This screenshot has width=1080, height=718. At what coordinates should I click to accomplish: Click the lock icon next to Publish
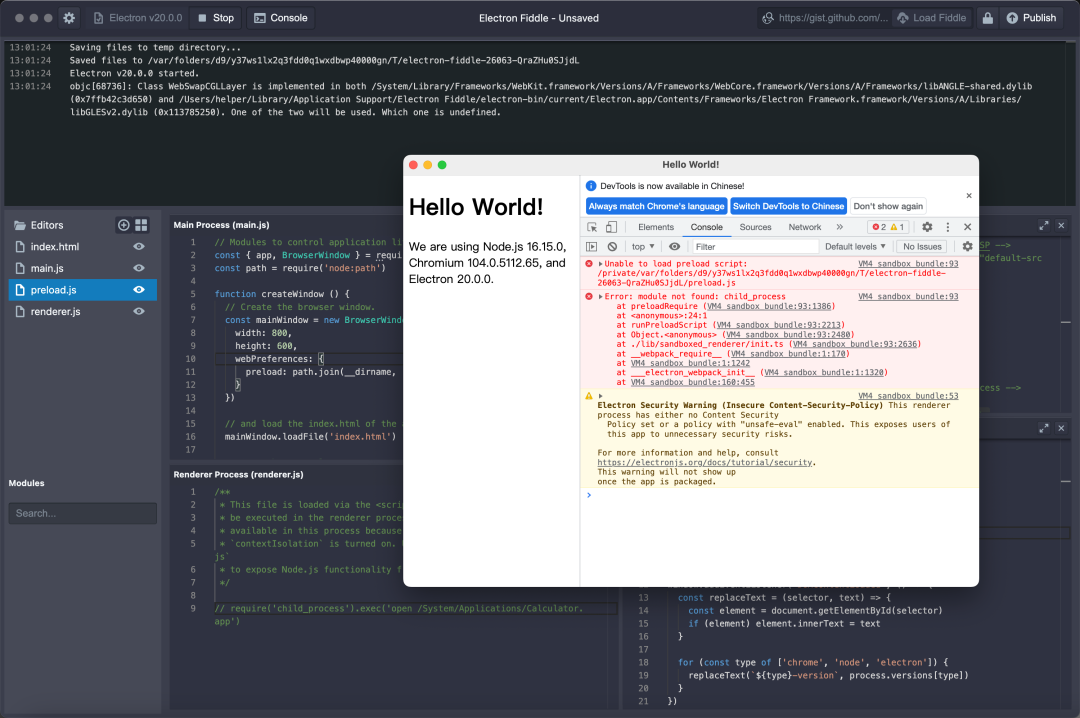click(x=988, y=18)
